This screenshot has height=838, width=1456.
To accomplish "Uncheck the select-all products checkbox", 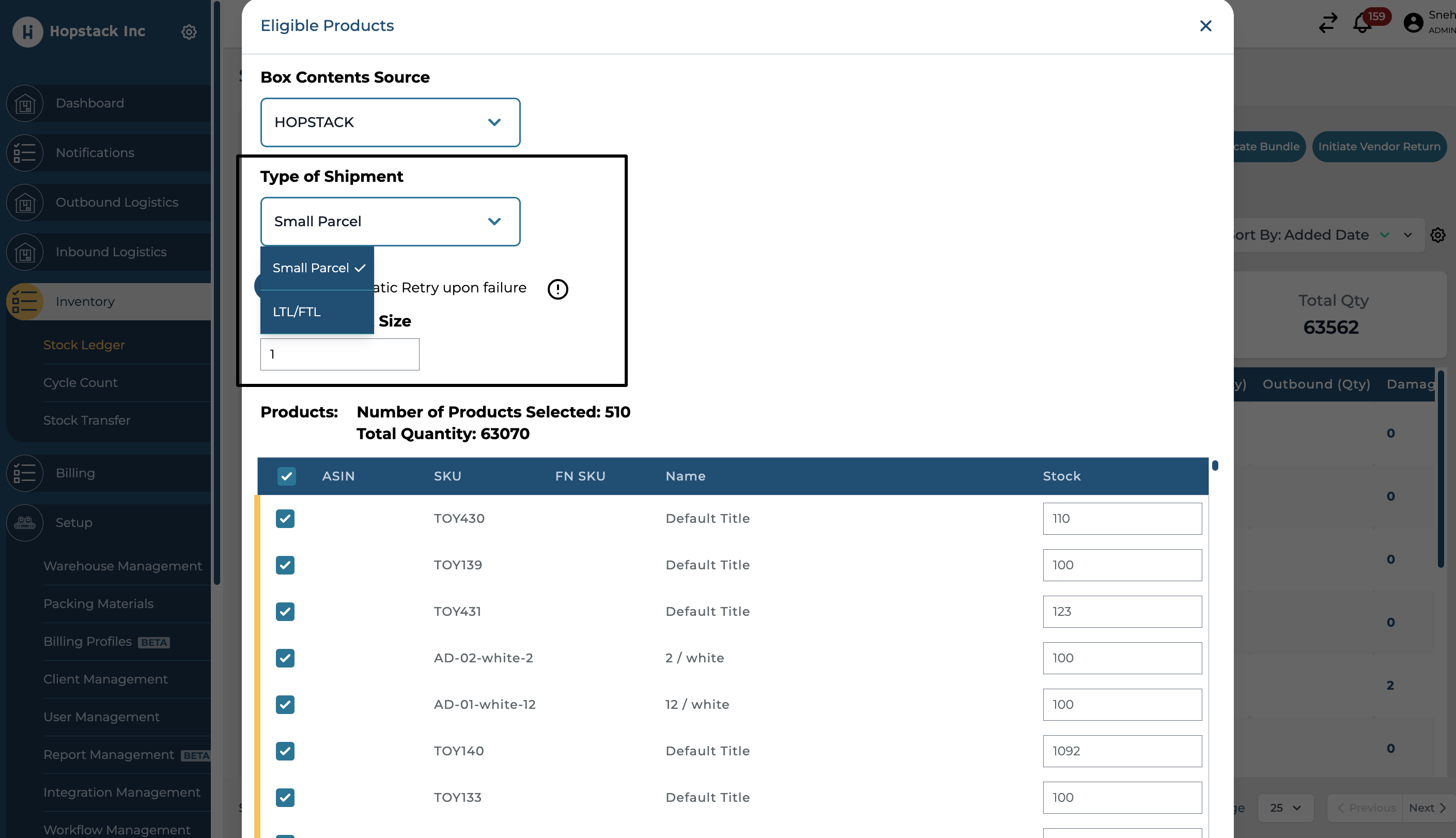I will (286, 476).
